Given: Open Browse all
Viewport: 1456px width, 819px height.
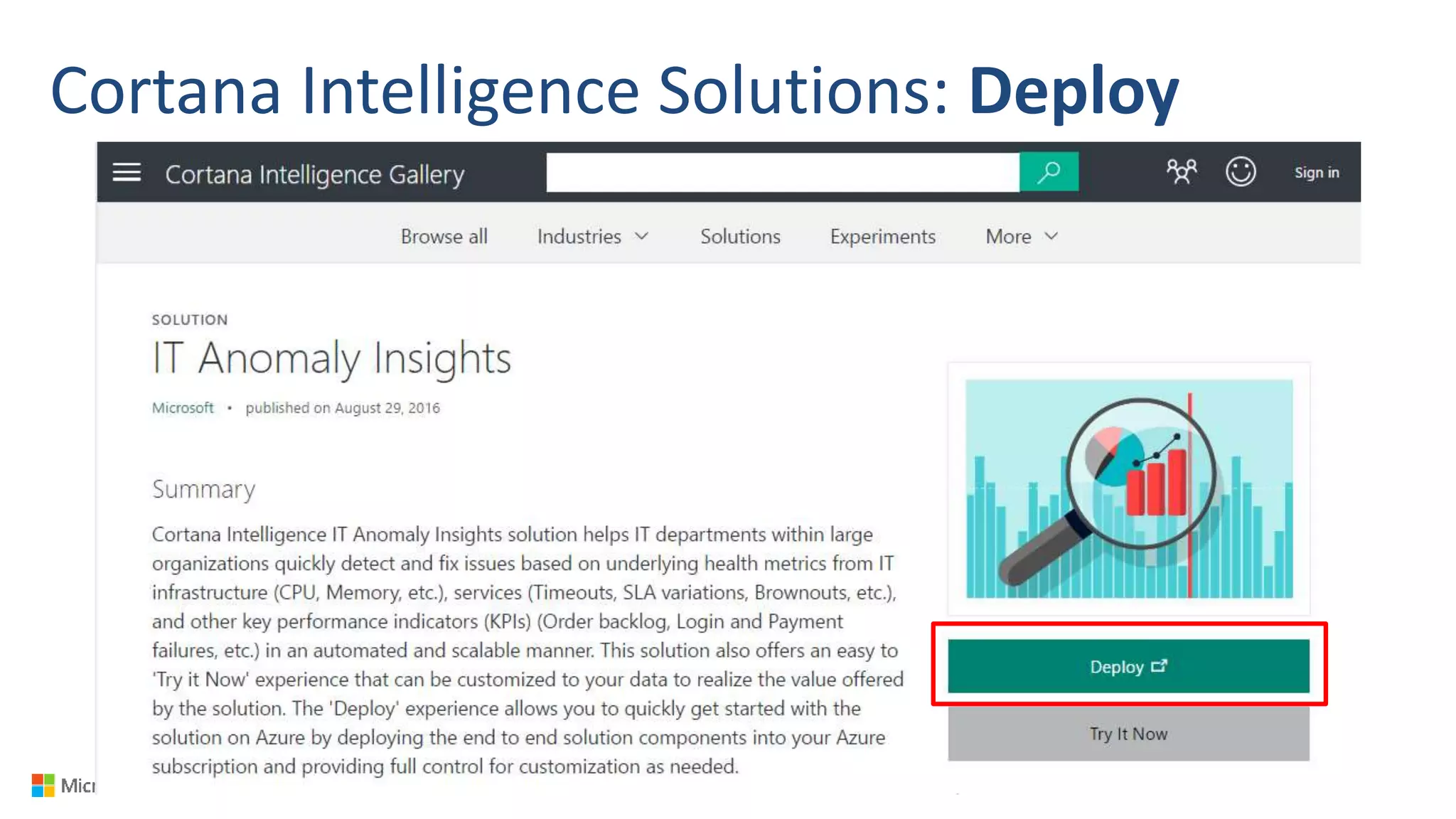Looking at the screenshot, I should pyautogui.click(x=444, y=237).
